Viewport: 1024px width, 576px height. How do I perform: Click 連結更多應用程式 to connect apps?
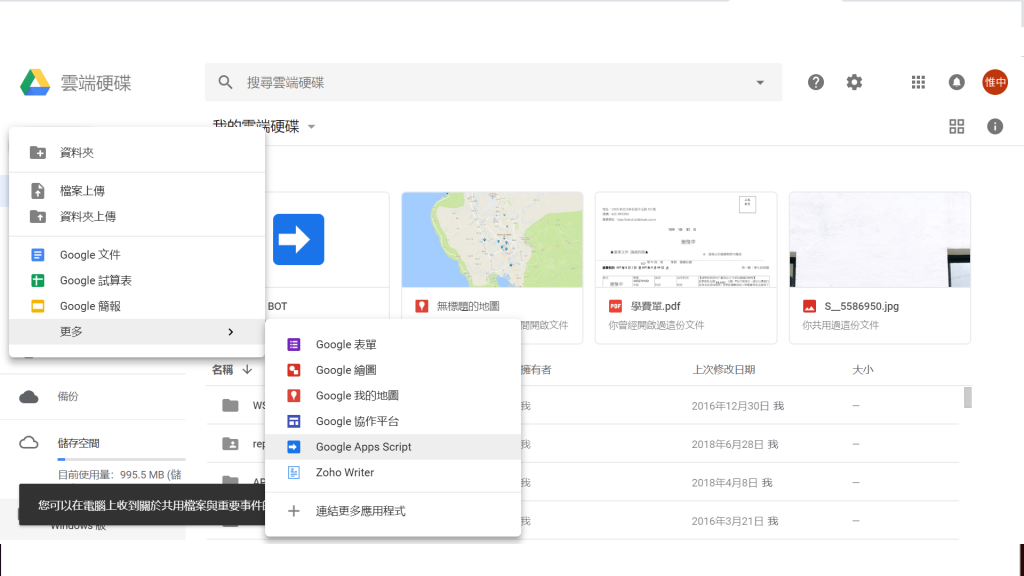click(x=393, y=511)
